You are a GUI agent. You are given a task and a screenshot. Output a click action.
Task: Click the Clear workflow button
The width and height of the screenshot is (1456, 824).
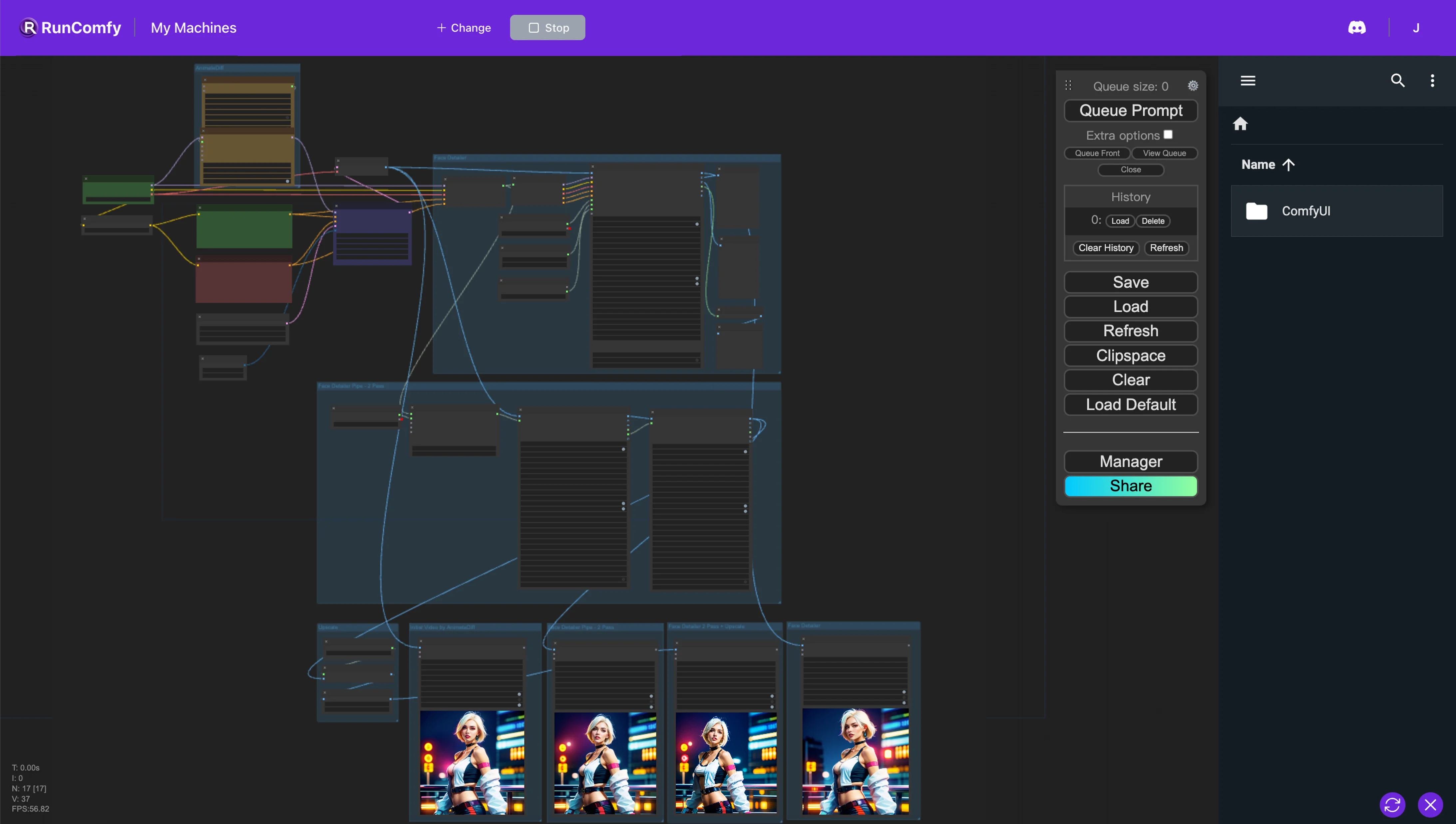(x=1131, y=380)
